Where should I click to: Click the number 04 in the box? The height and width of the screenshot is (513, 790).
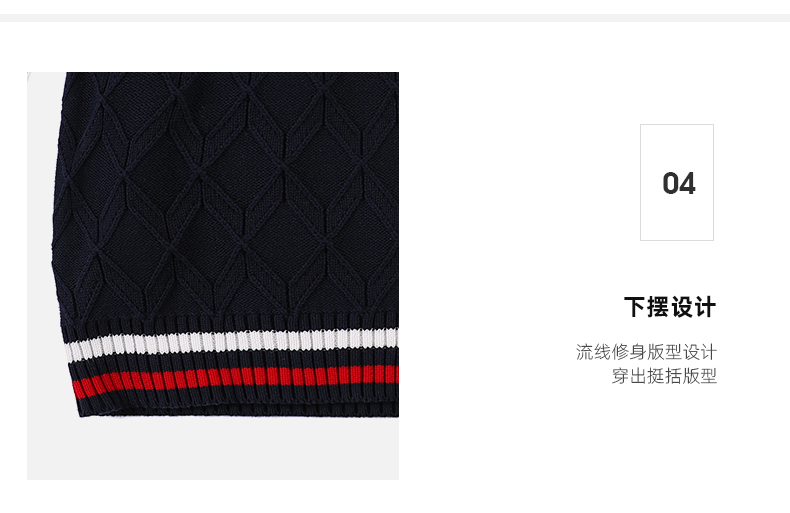pos(679,183)
